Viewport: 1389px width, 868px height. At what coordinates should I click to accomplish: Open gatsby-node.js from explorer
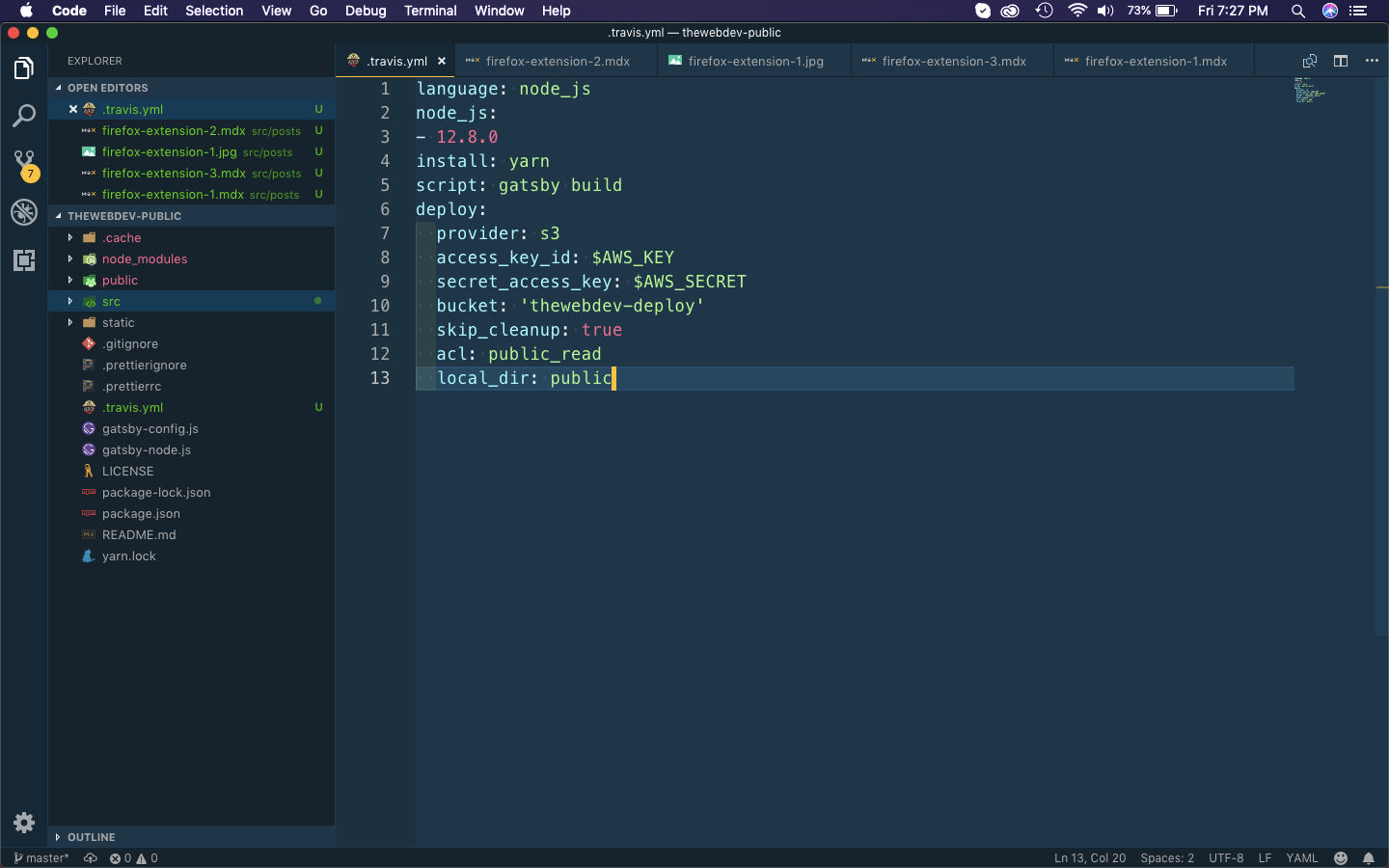[x=191, y=449]
